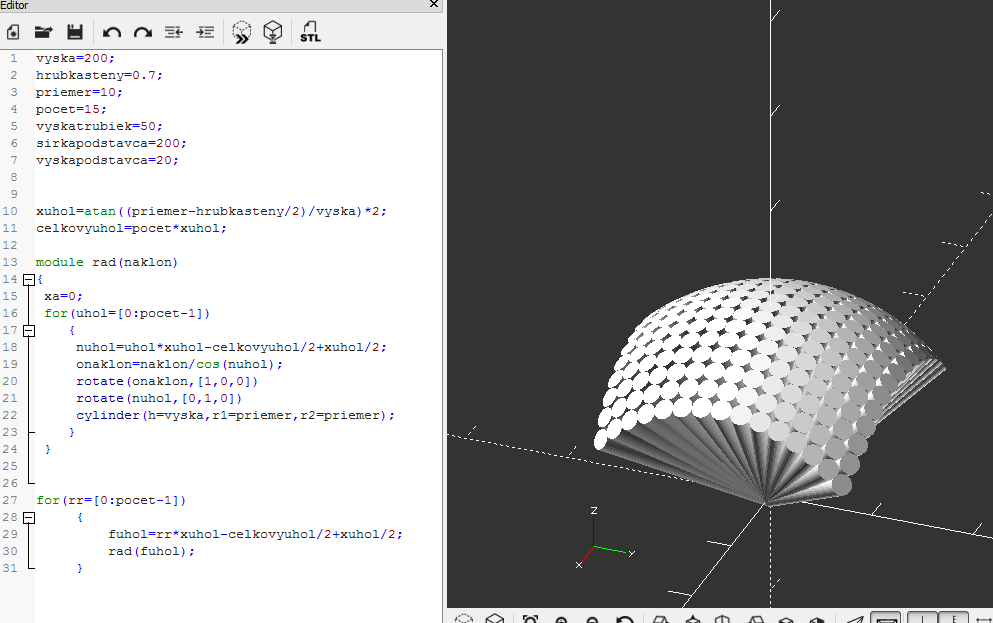Open a file using the folder icon
993x623 pixels.
click(x=43, y=32)
